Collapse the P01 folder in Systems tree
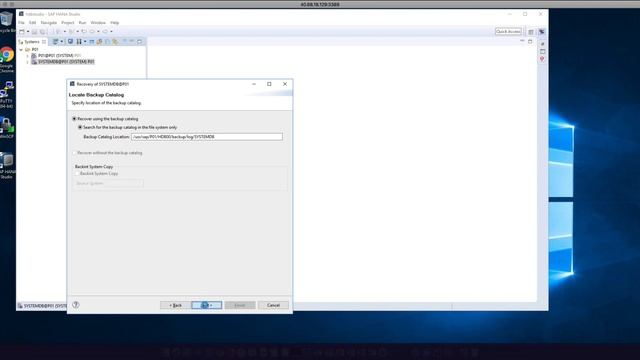Image resolution: width=640 pixels, height=360 pixels. 21,49
